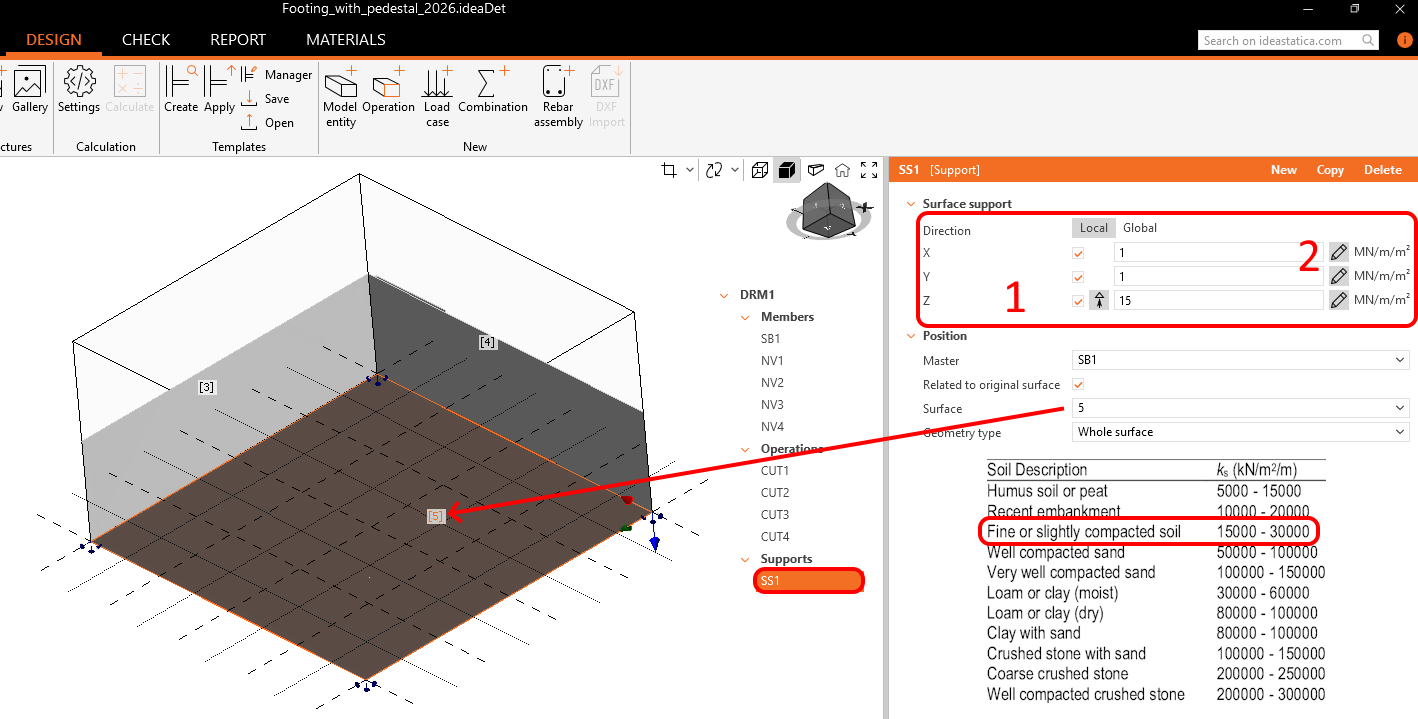Uncheck Related to original surface
Screen dimensions: 1418x719
click(x=1078, y=385)
